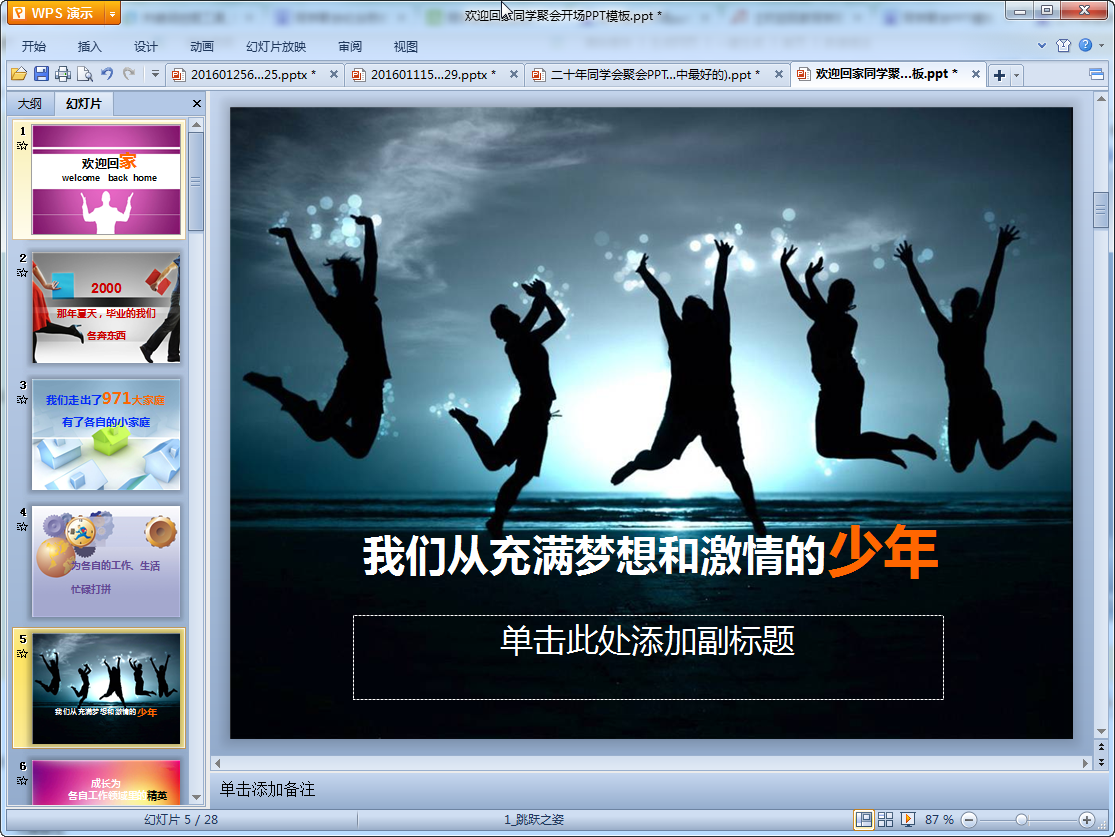Open the 审阅 menu tab
Viewport: 1115px width, 837px height.
pyautogui.click(x=350, y=46)
